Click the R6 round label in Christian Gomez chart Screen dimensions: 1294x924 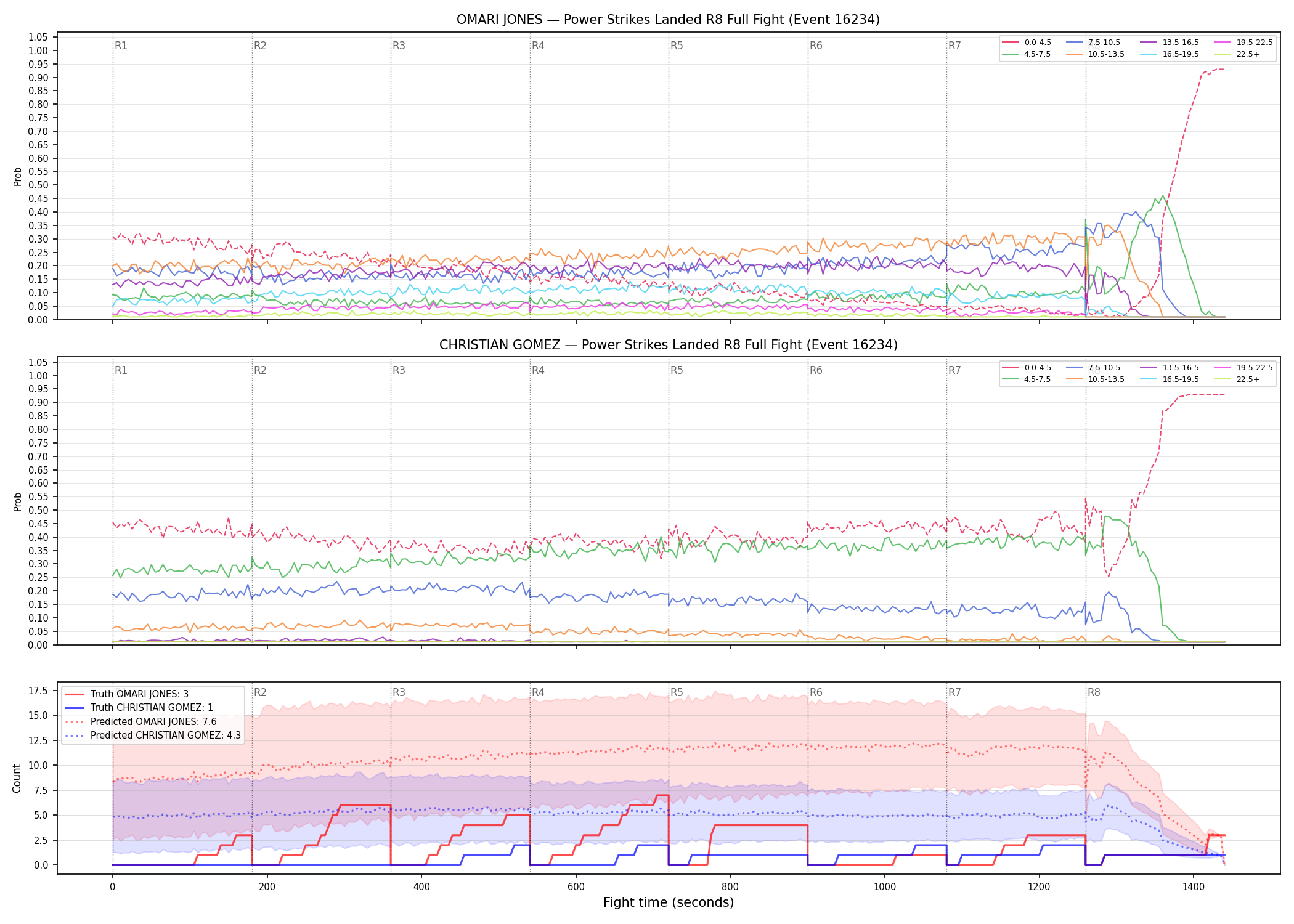[816, 370]
